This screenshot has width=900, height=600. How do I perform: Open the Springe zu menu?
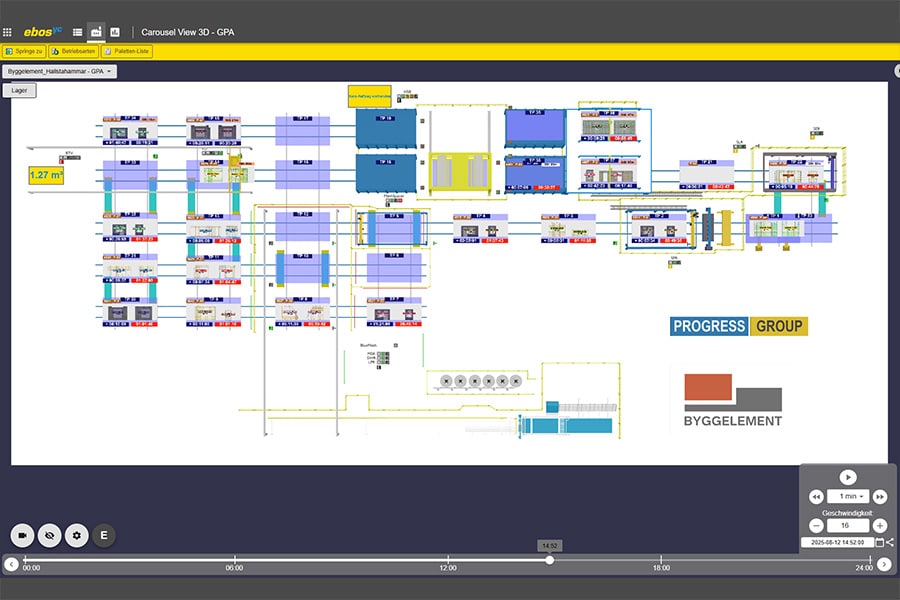pos(24,51)
